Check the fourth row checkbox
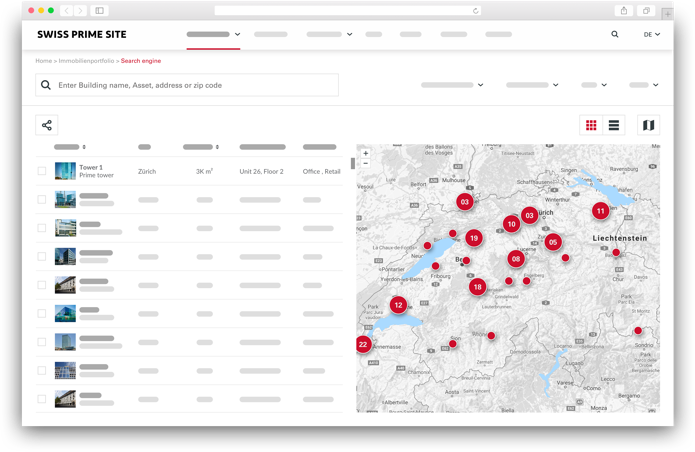Image resolution: width=695 pixels, height=452 pixels. pyautogui.click(x=42, y=257)
